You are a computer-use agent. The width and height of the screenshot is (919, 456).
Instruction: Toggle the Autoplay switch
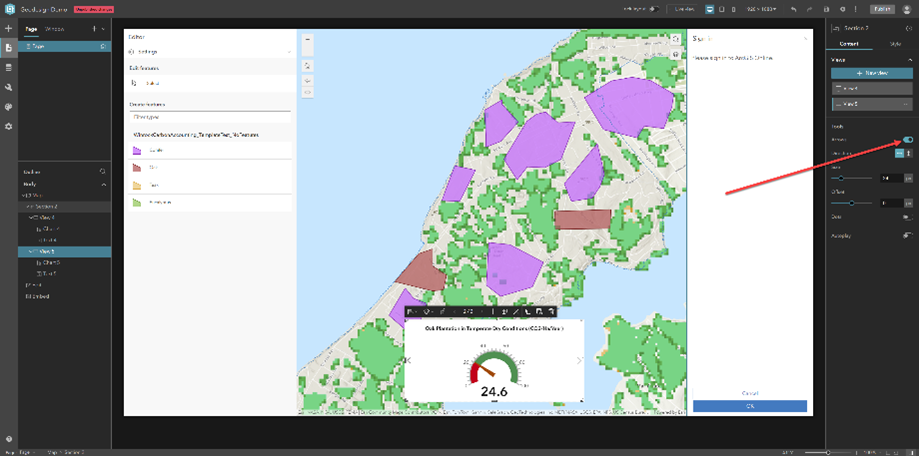(x=908, y=236)
